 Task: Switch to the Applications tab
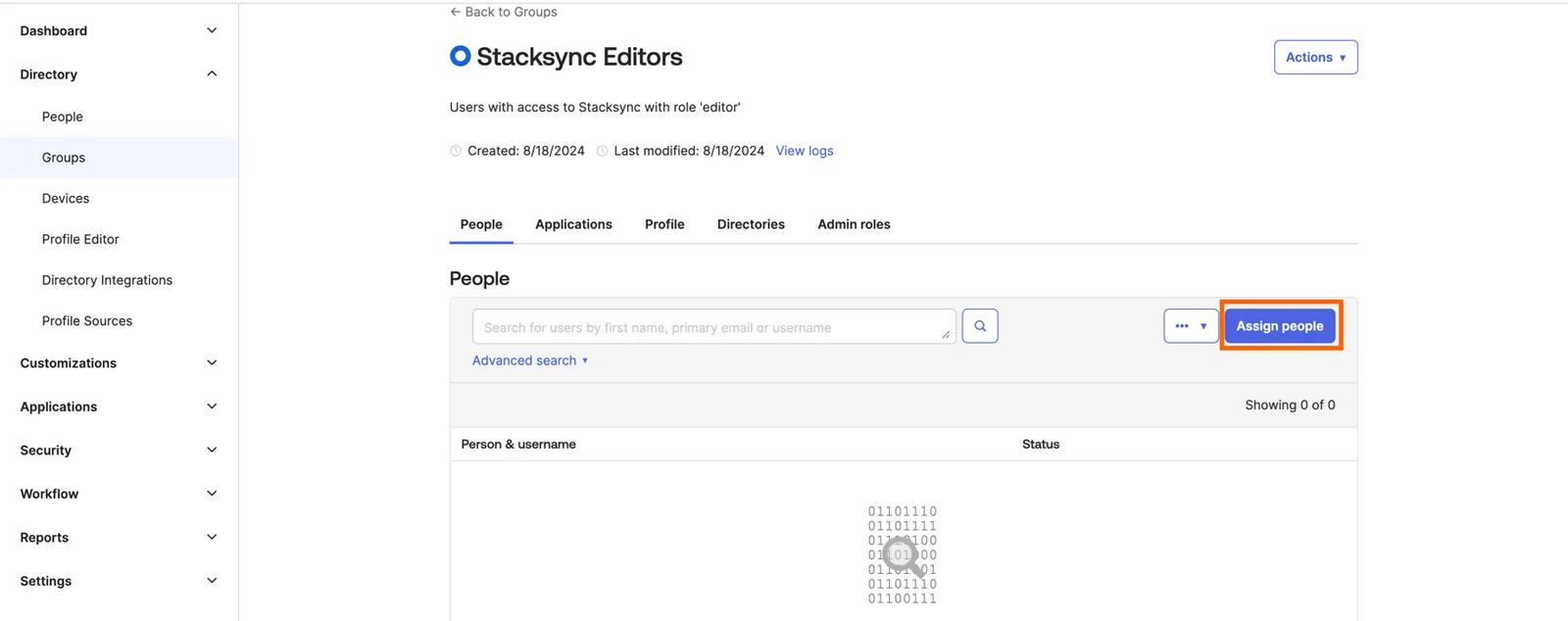tap(573, 224)
